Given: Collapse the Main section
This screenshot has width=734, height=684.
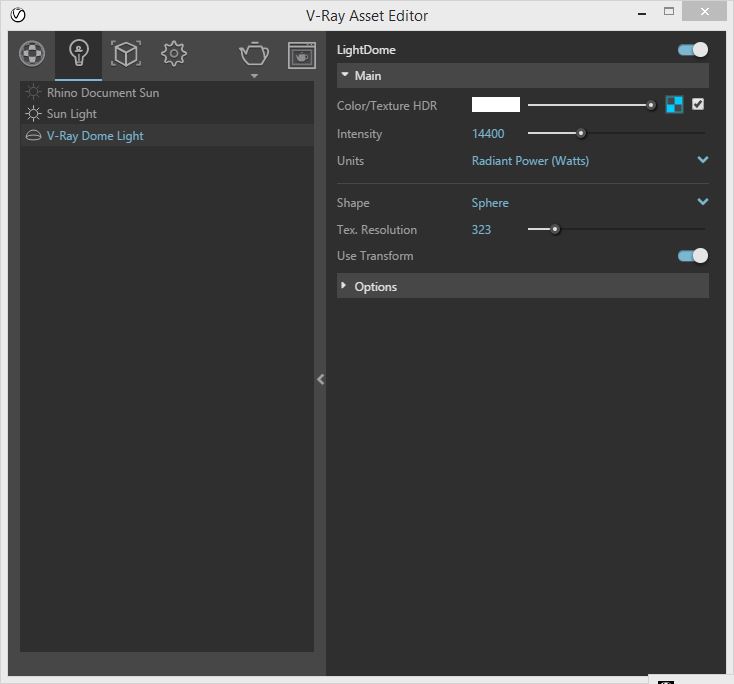Looking at the screenshot, I should tap(367, 76).
